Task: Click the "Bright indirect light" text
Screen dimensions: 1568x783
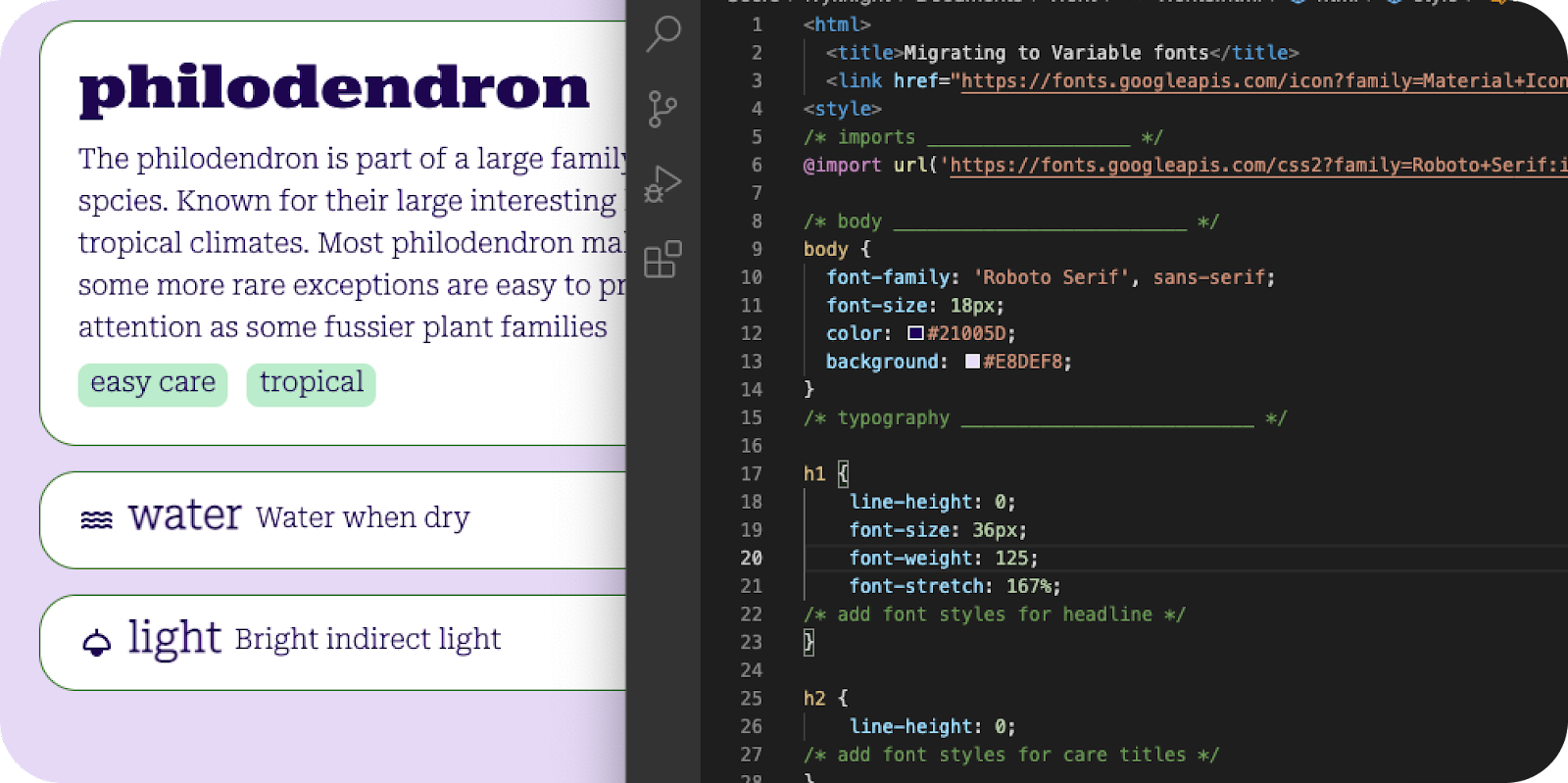Action: click(367, 640)
